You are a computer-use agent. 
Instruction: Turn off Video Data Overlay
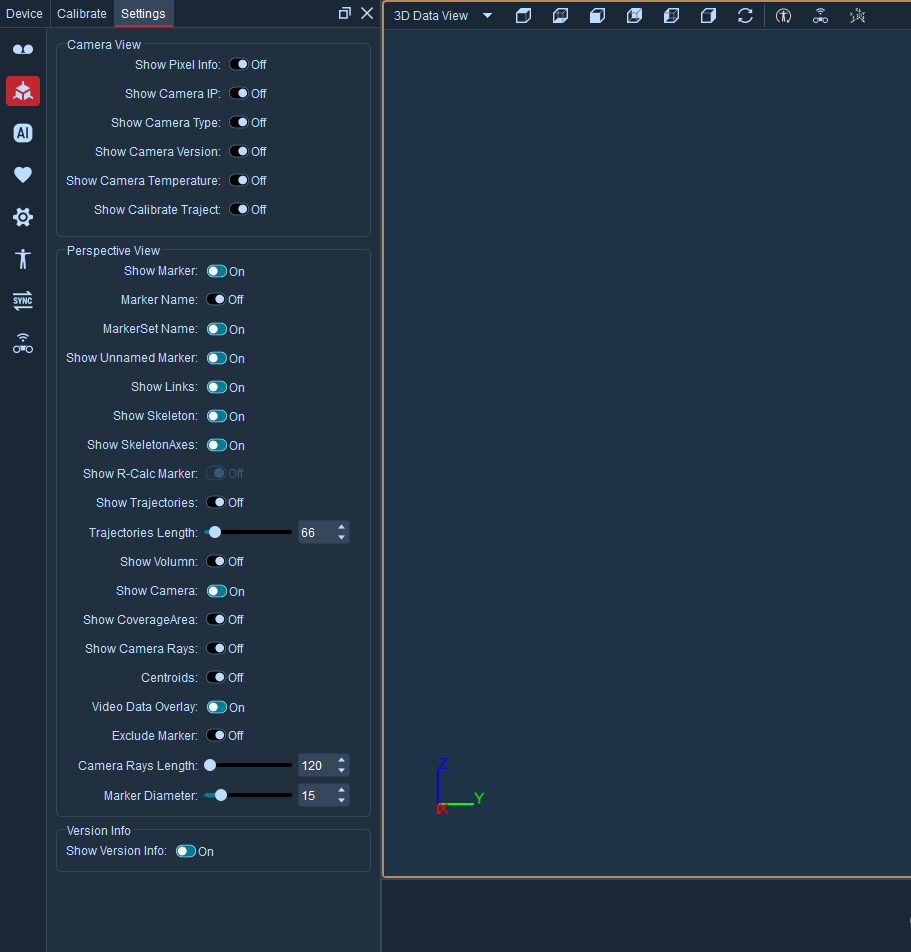pyautogui.click(x=217, y=707)
